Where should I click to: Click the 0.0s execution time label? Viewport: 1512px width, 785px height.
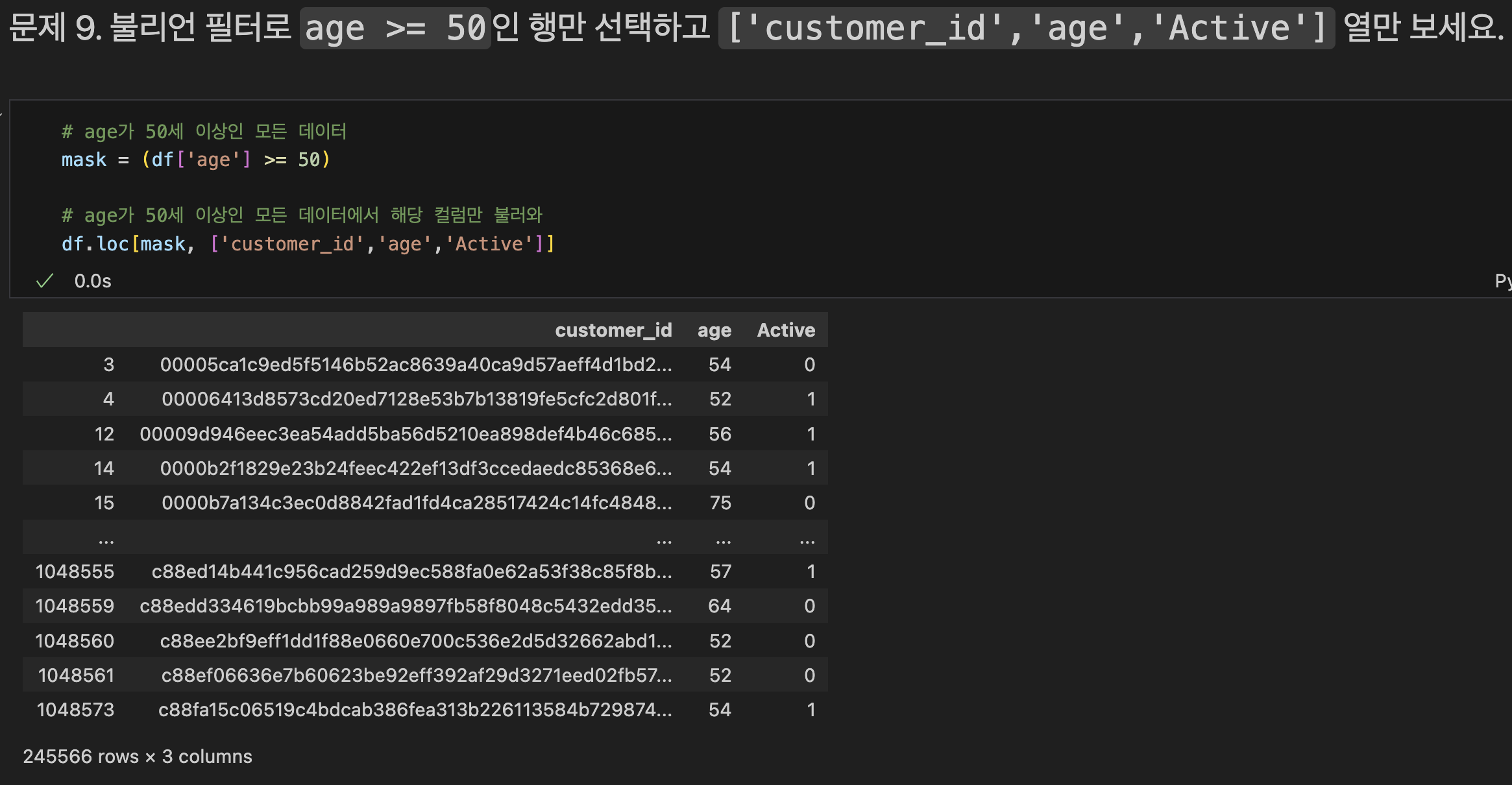tap(93, 281)
